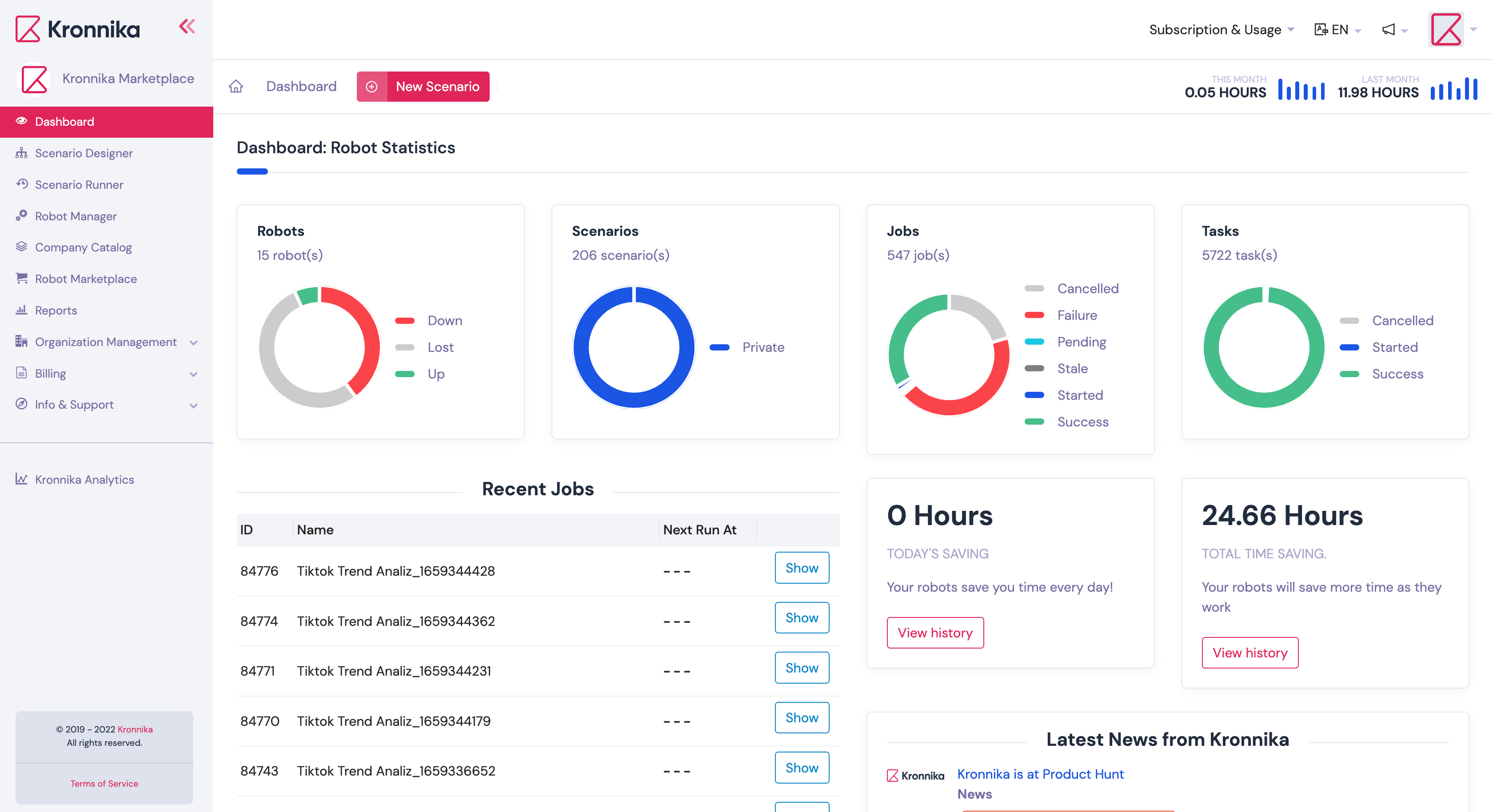Viewport: 1493px width, 812px height.
Task: Open Robot Marketplace via the cart icon
Action: (x=21, y=278)
